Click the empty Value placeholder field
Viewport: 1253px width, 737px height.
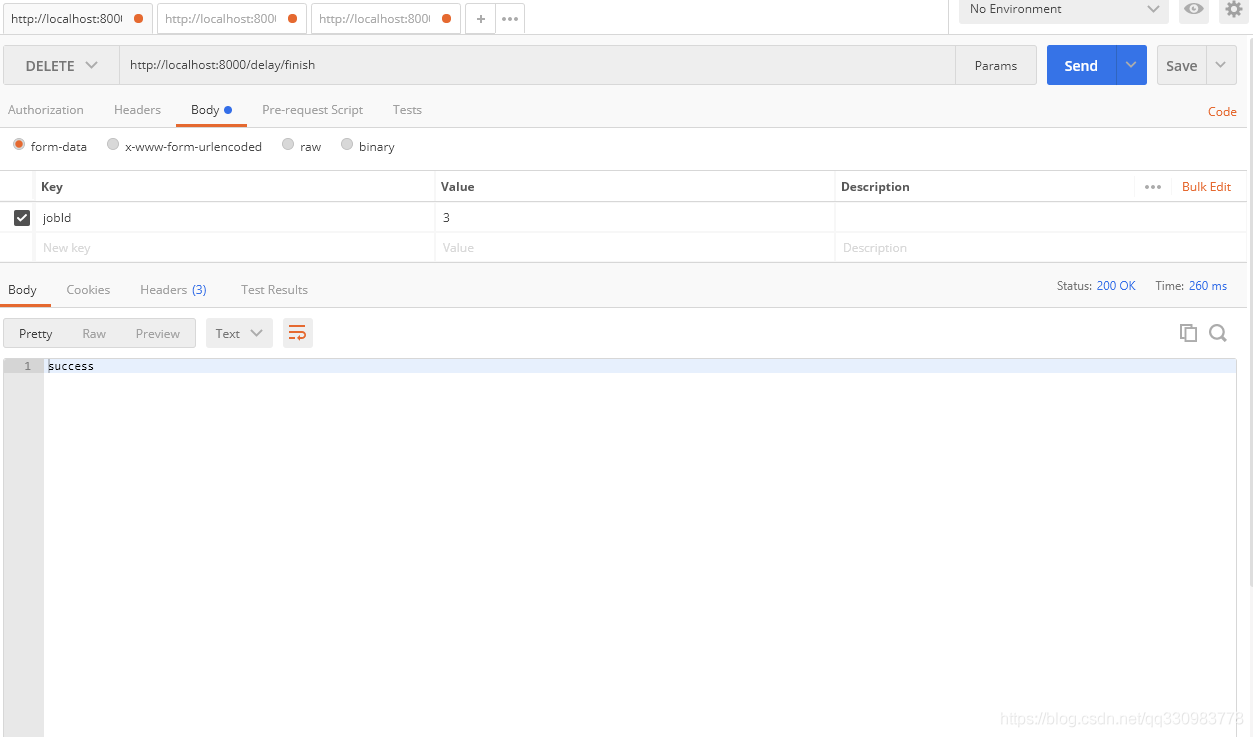pos(635,247)
